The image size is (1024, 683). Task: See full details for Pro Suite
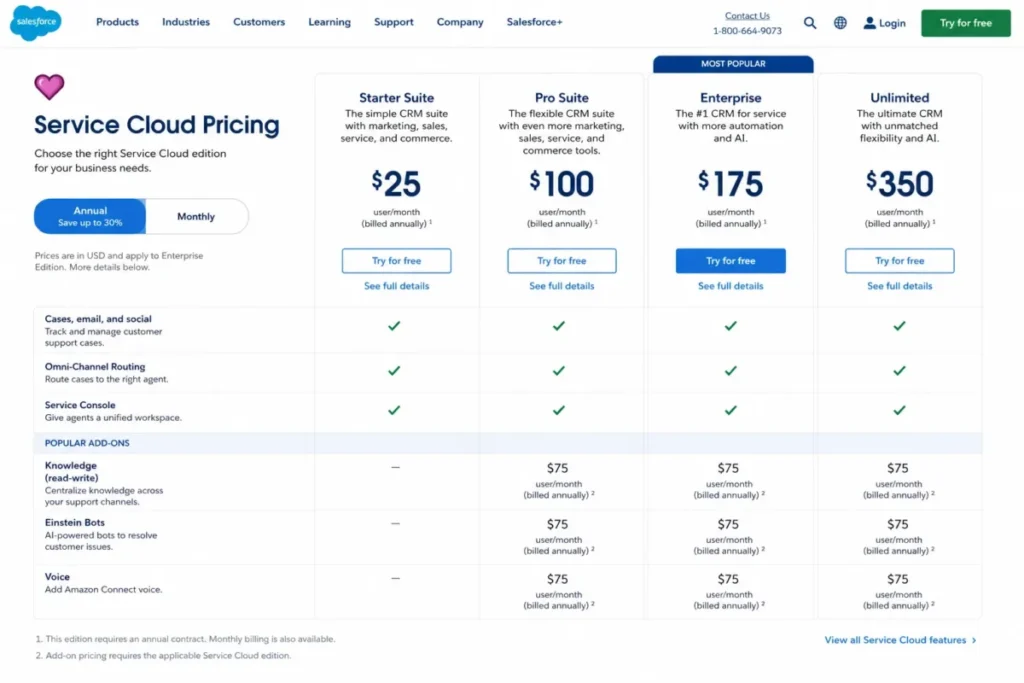tap(562, 286)
